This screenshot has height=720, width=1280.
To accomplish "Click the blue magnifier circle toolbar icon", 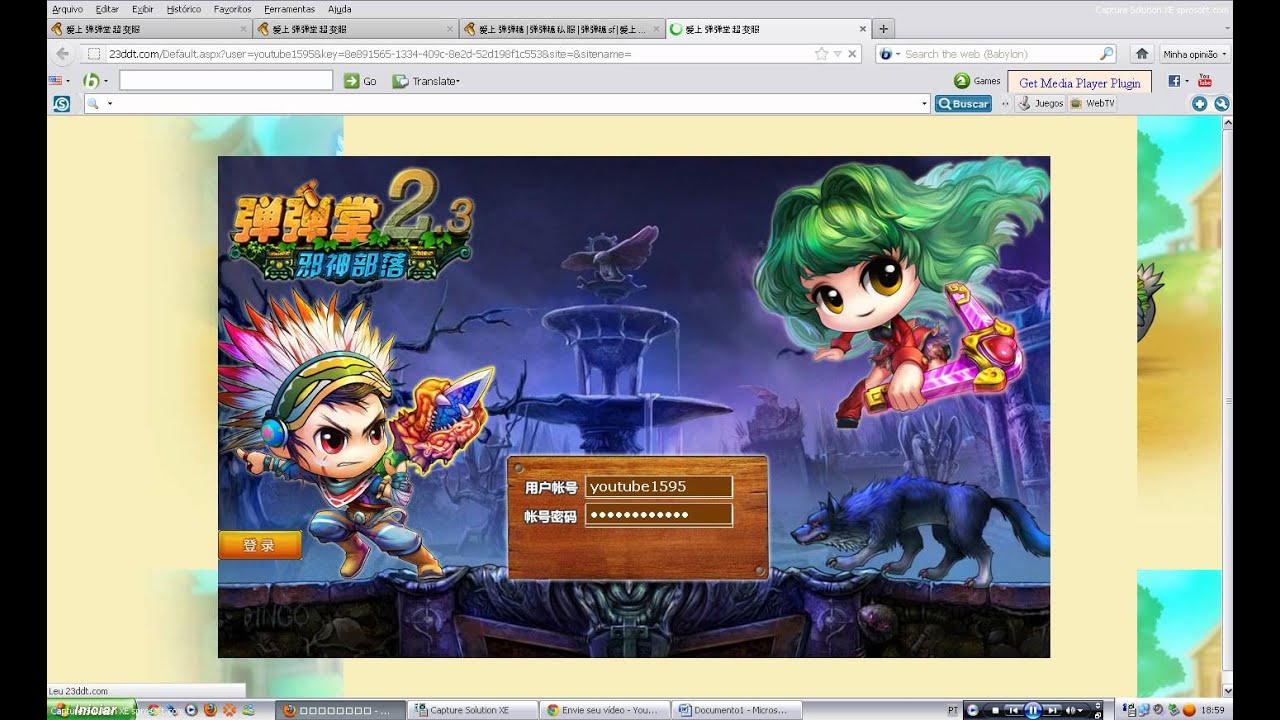I will 1220,103.
